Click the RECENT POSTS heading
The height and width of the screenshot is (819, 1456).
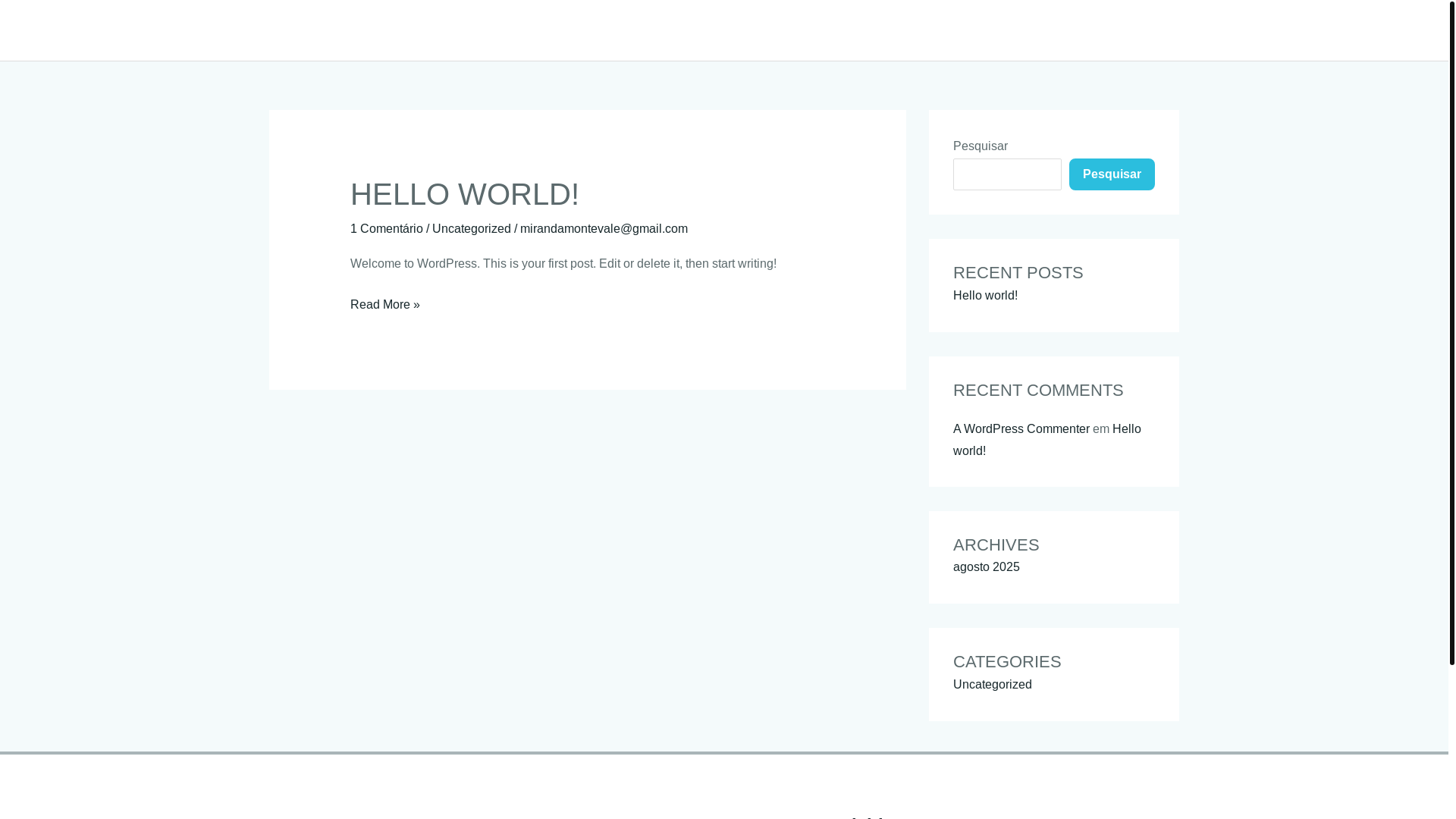click(x=1018, y=272)
